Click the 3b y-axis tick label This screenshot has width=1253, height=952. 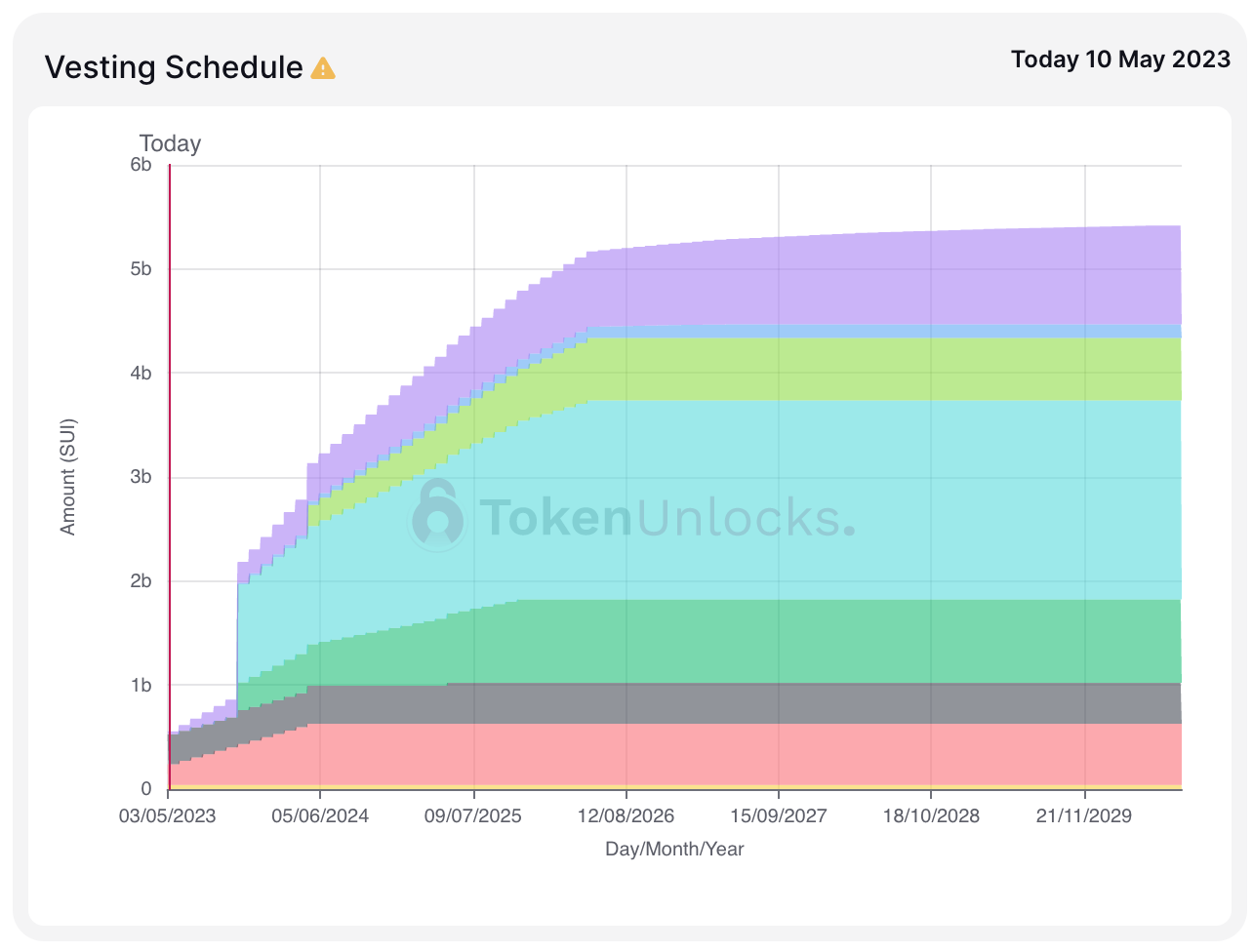coord(141,477)
